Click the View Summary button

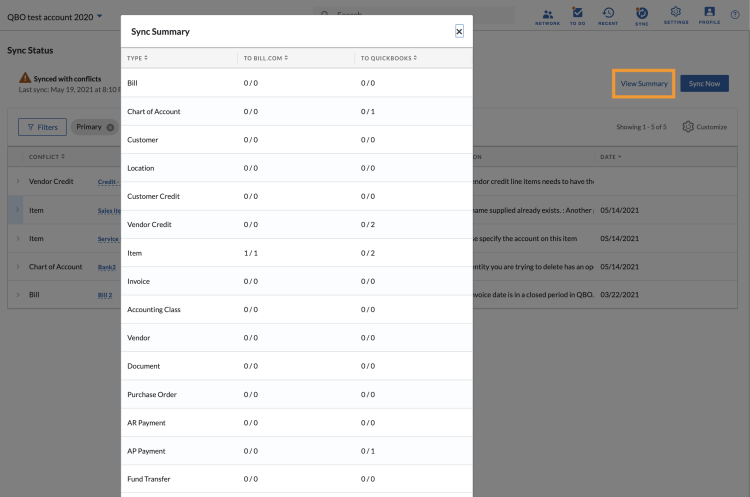tap(644, 84)
